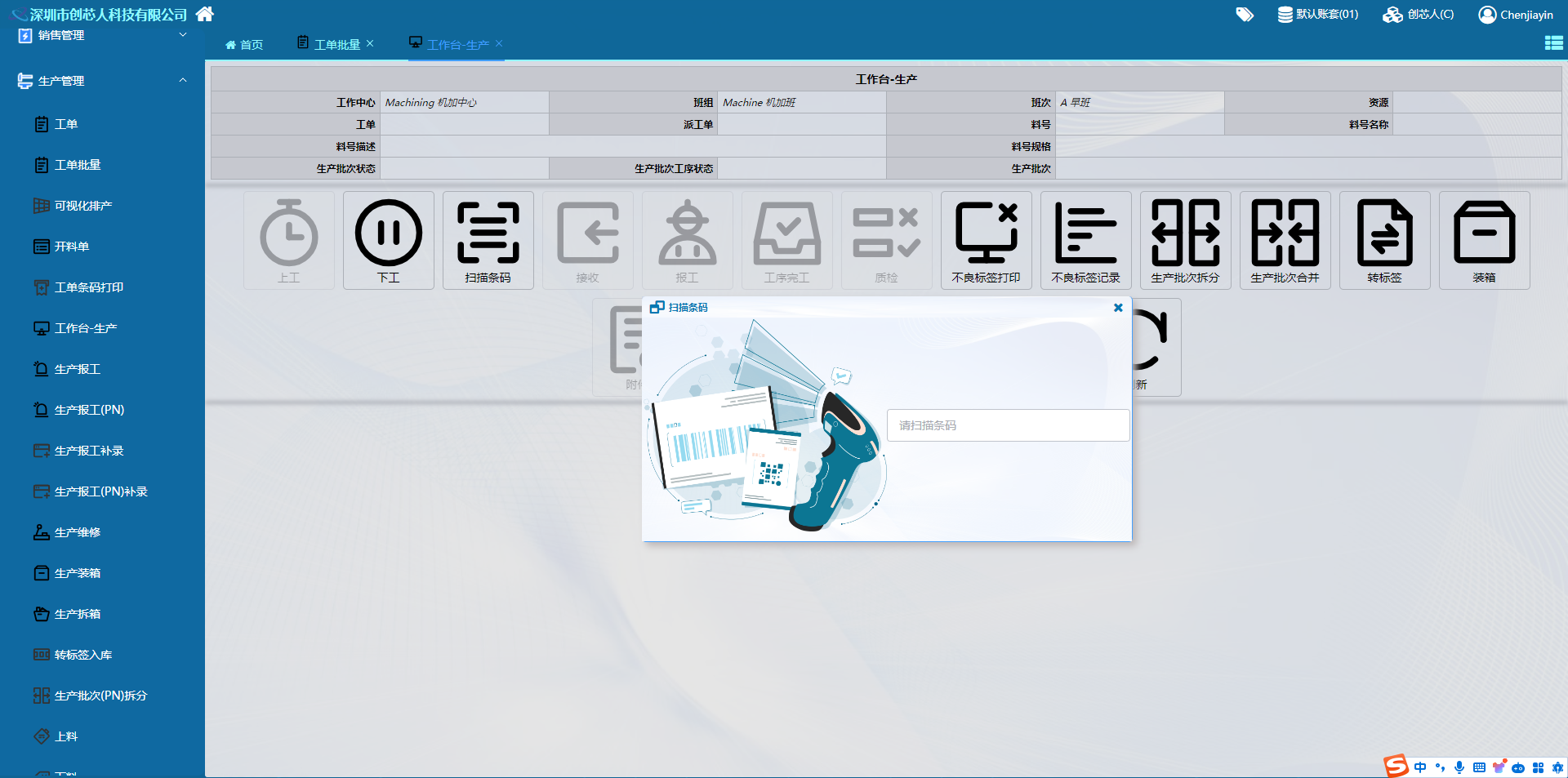1568x778 pixels.
Task: Click the tag icon in top bar
Action: pos(1245,14)
